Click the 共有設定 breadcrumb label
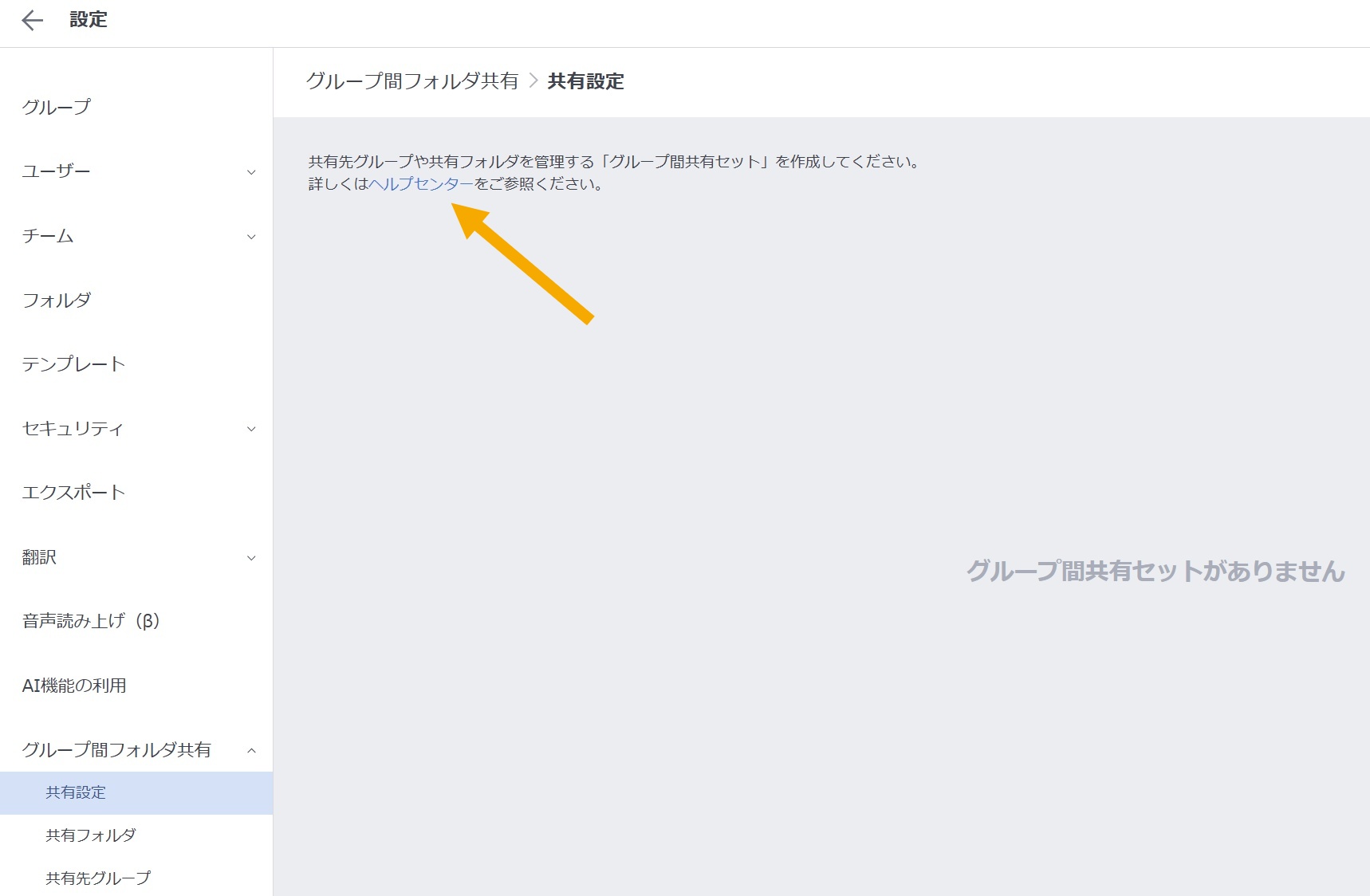 [x=585, y=81]
